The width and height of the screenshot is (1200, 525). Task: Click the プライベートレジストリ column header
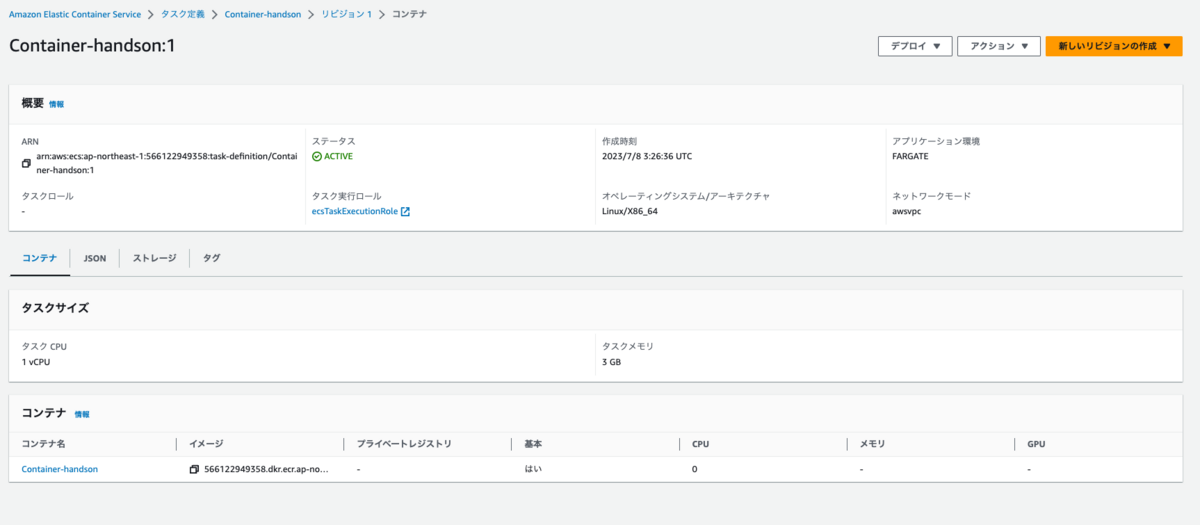click(404, 443)
